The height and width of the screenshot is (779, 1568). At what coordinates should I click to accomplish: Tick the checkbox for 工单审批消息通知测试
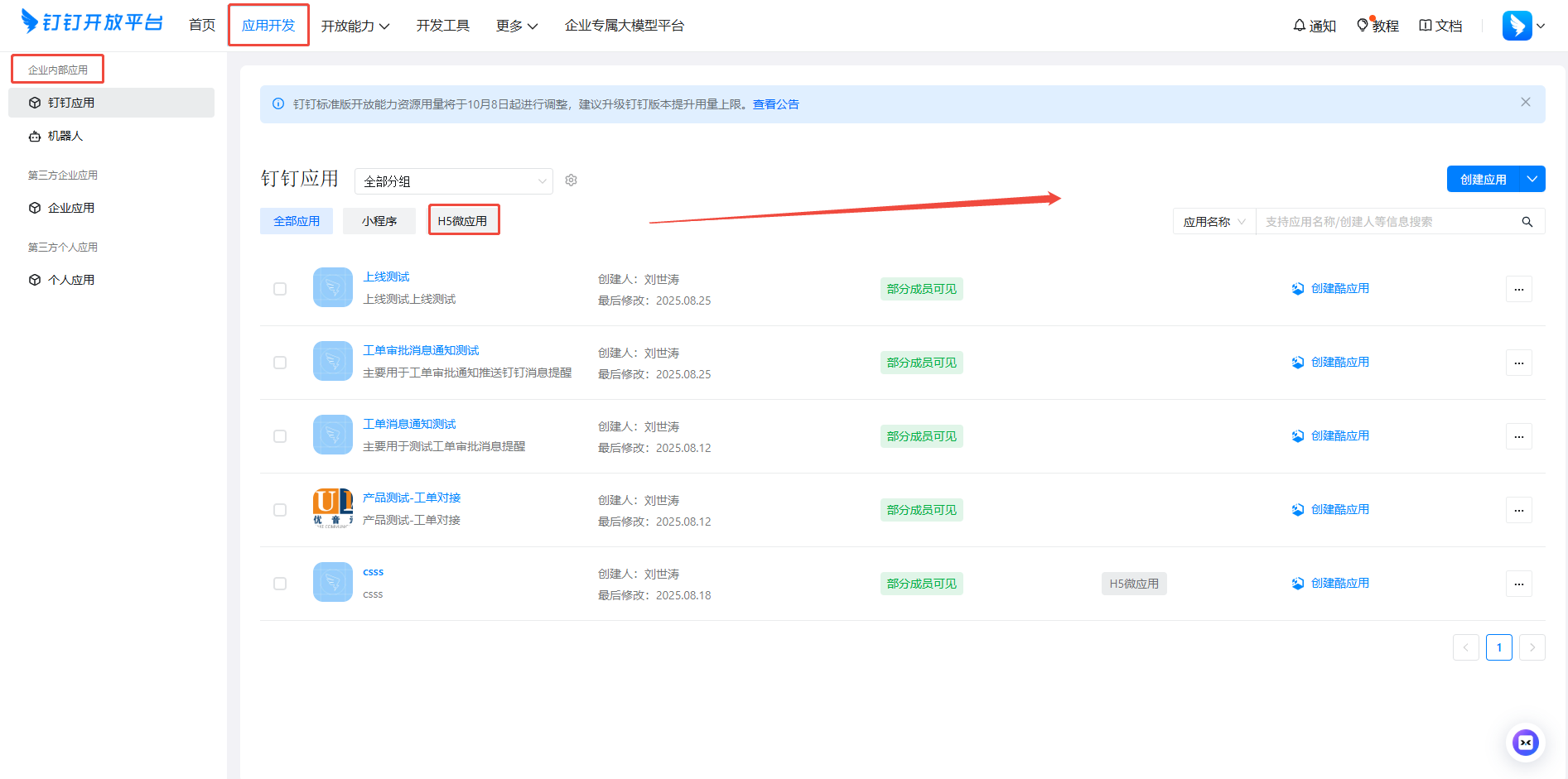tap(280, 363)
